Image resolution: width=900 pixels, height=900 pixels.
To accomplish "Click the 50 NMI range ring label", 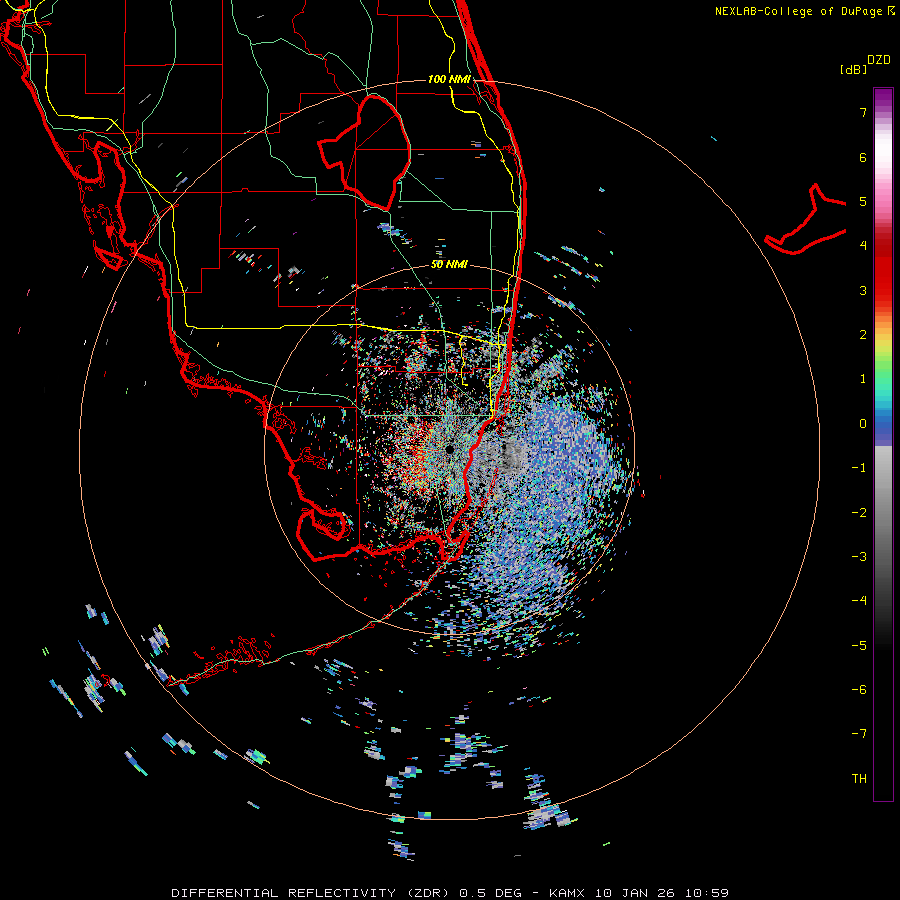I will tap(449, 265).
